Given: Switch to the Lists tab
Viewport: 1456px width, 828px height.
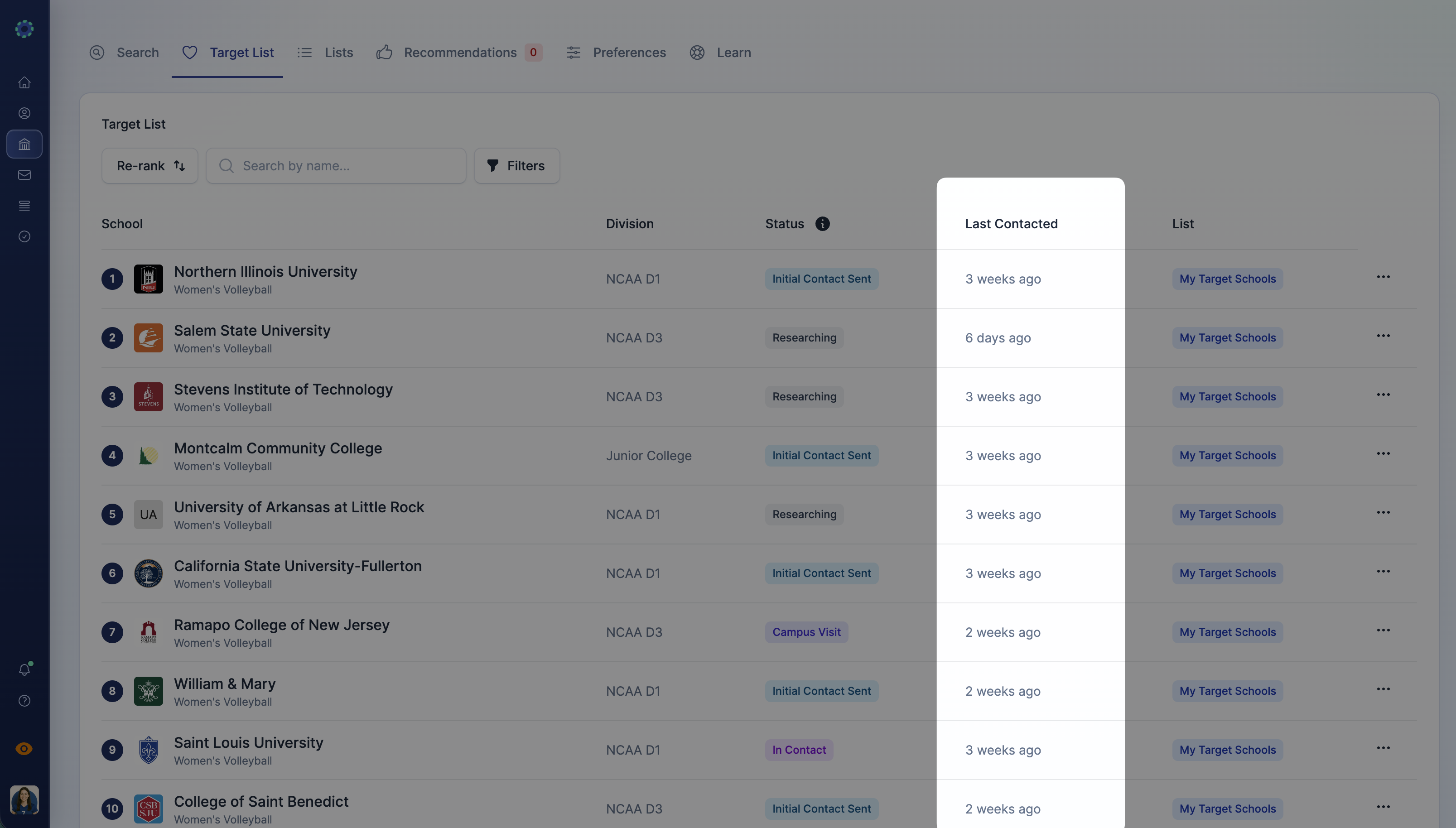Looking at the screenshot, I should coord(325,53).
